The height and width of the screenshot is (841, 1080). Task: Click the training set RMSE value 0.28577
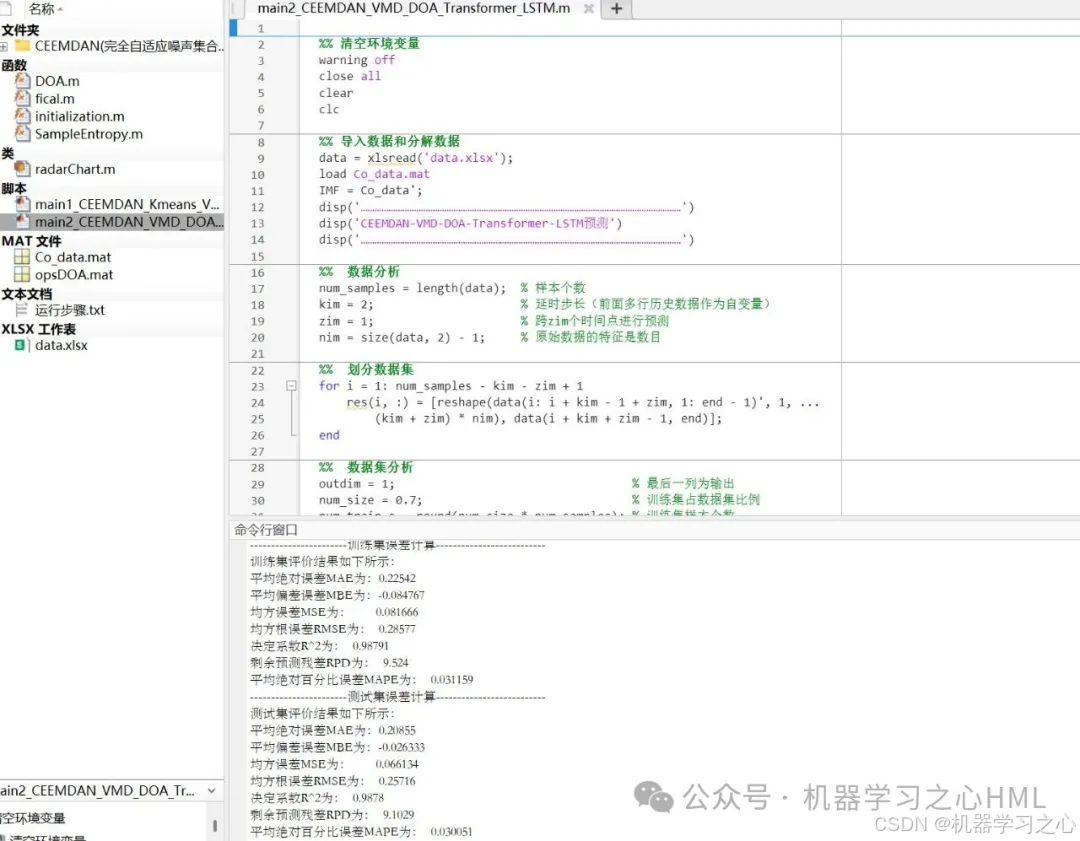coord(397,629)
